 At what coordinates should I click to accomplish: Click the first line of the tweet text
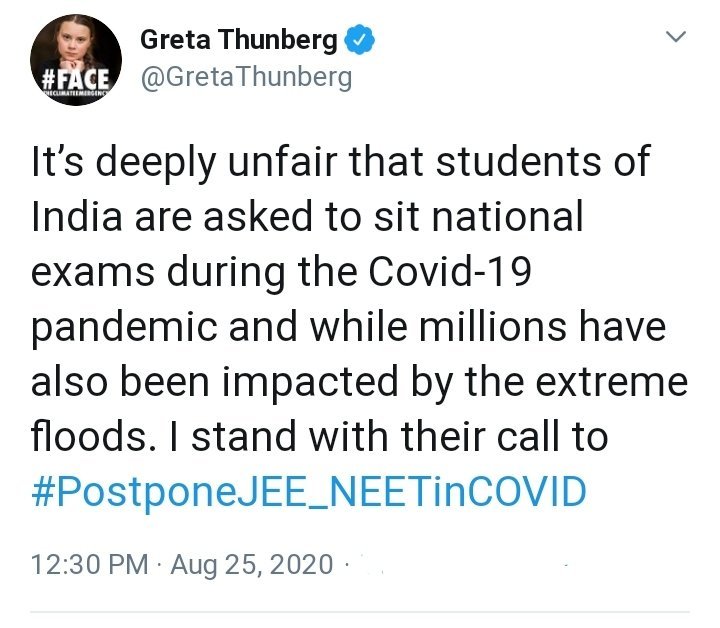(x=341, y=162)
